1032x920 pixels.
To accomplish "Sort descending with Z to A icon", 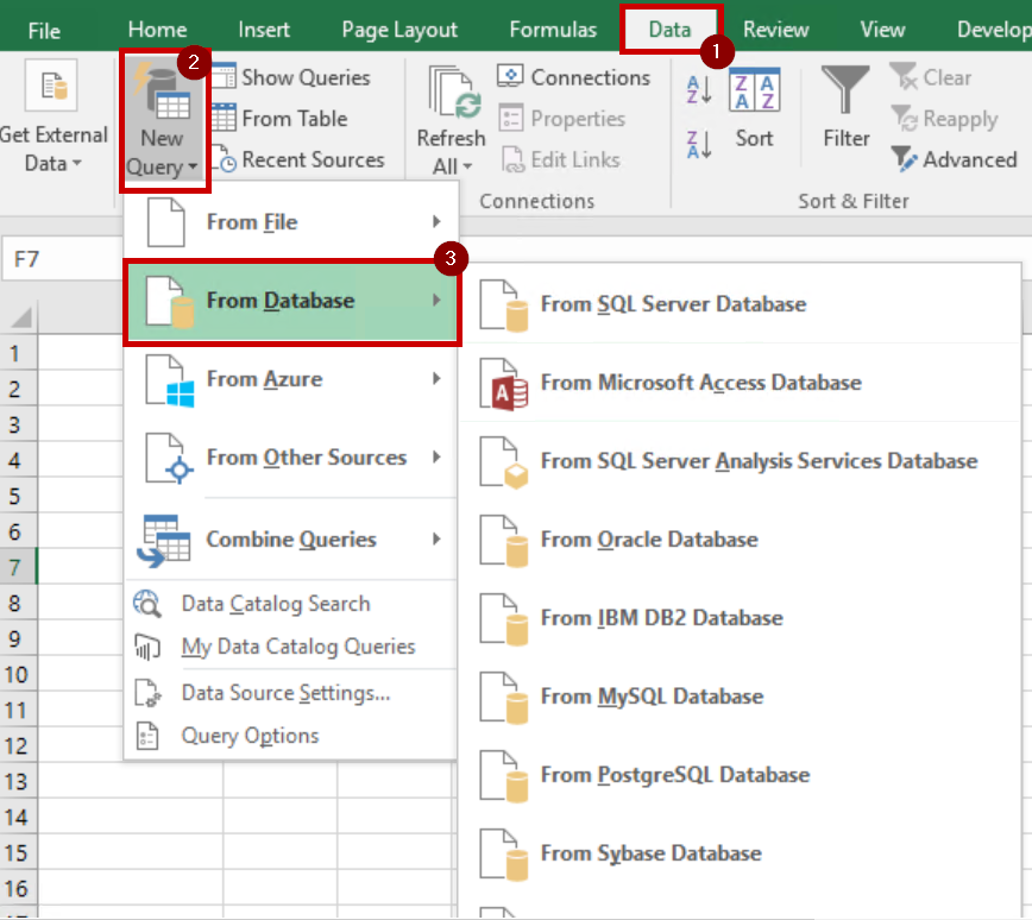I will 698,145.
